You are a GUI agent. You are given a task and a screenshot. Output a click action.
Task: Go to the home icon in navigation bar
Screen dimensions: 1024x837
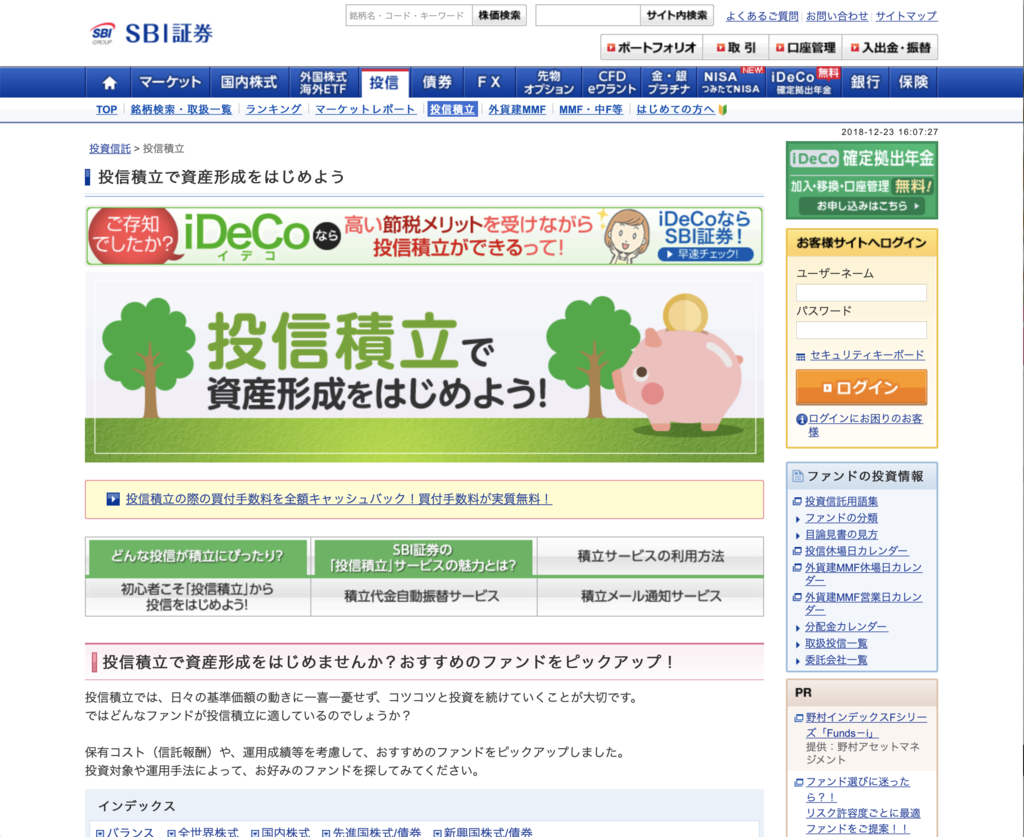pyautogui.click(x=110, y=82)
